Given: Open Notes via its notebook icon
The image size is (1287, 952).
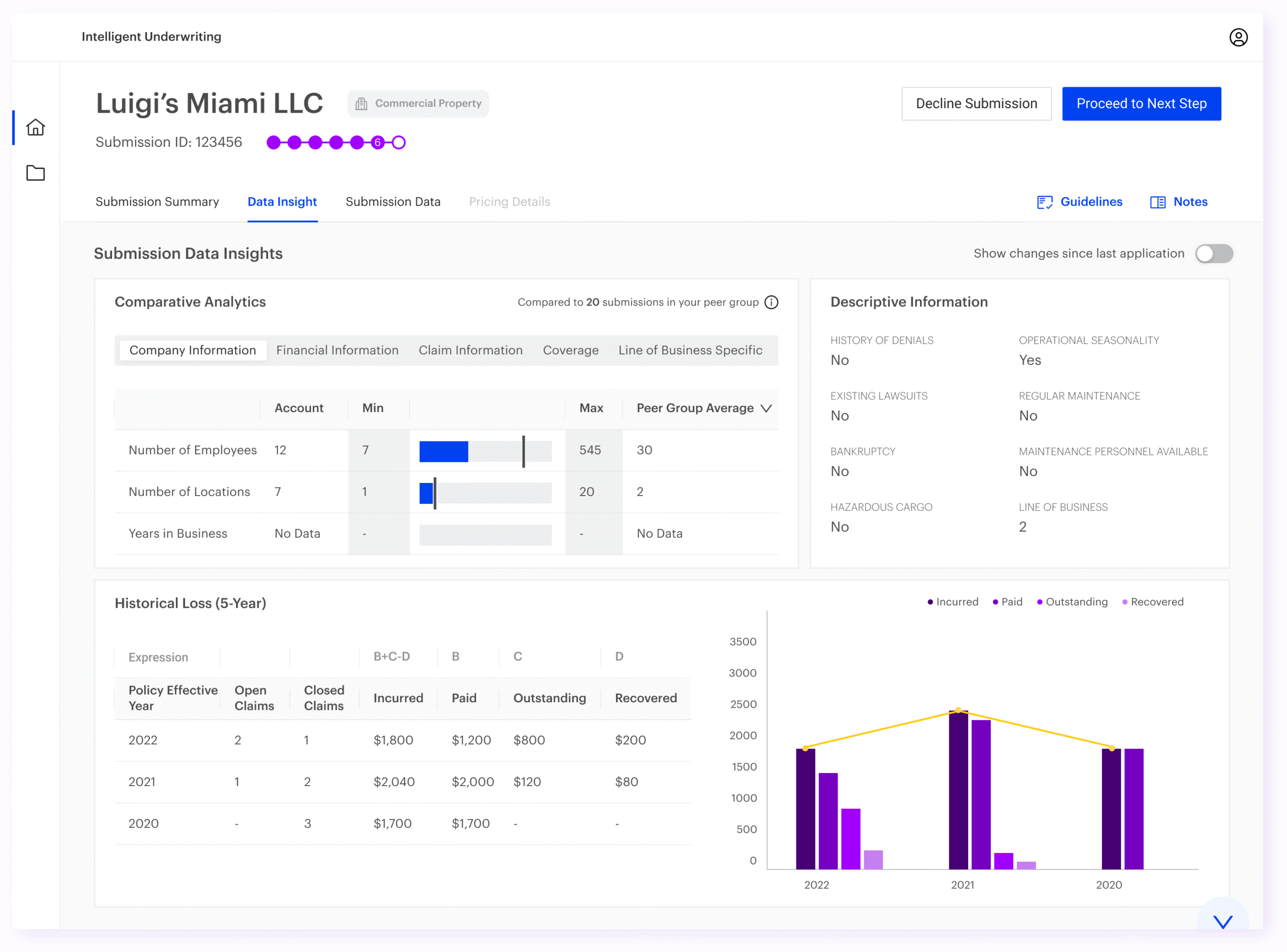Looking at the screenshot, I should click(x=1158, y=202).
